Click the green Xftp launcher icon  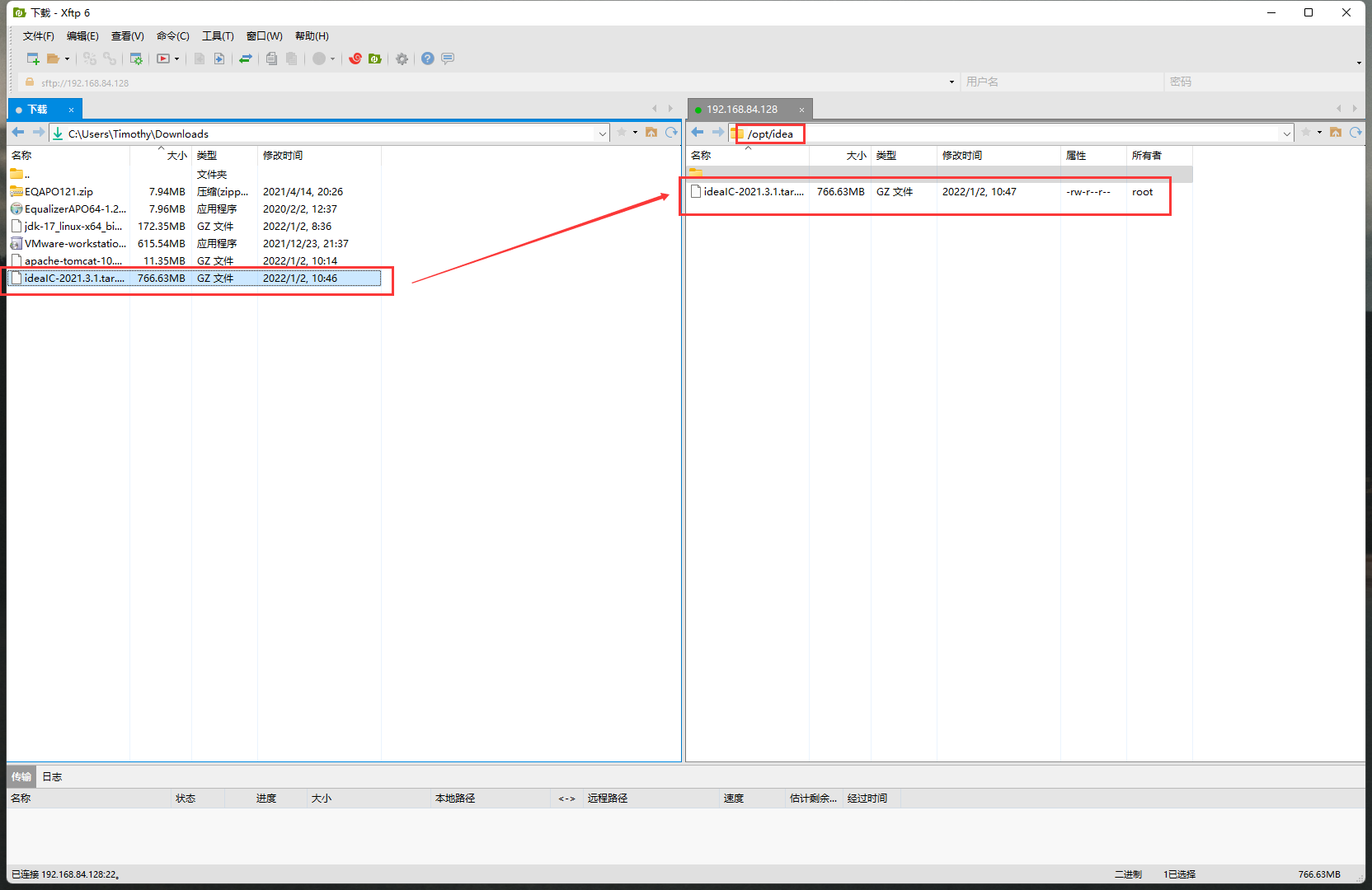point(375,59)
